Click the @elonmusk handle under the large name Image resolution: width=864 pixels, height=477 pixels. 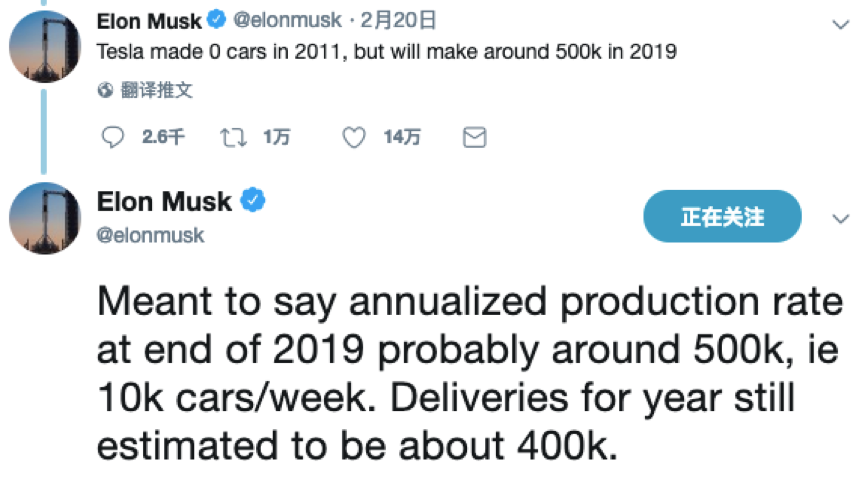tap(150, 235)
